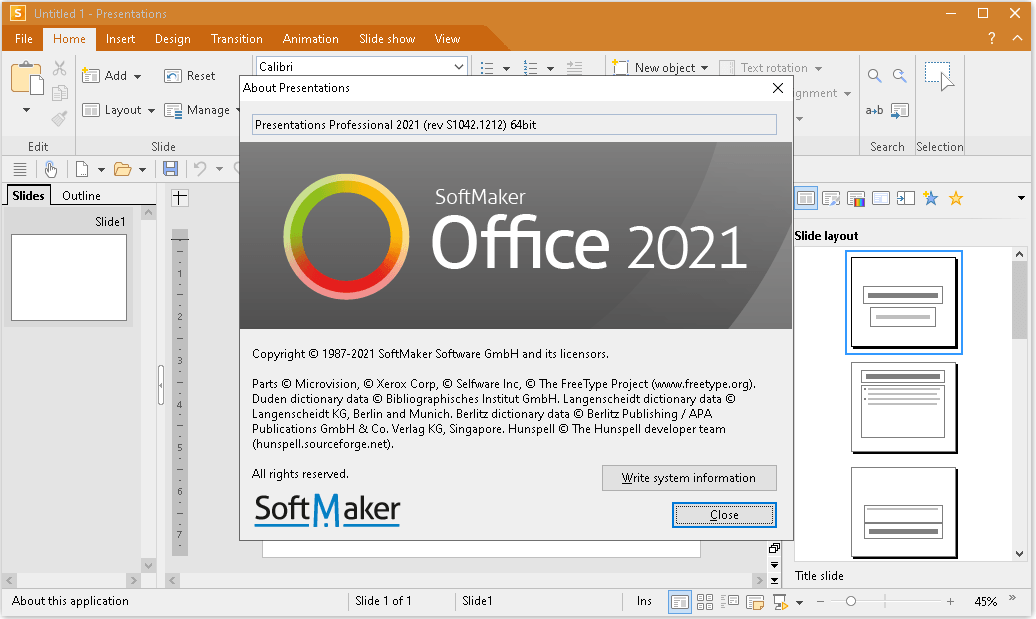Image resolution: width=1036 pixels, height=619 pixels.
Task: Click the Paste clipboard icon
Action: click(x=27, y=78)
